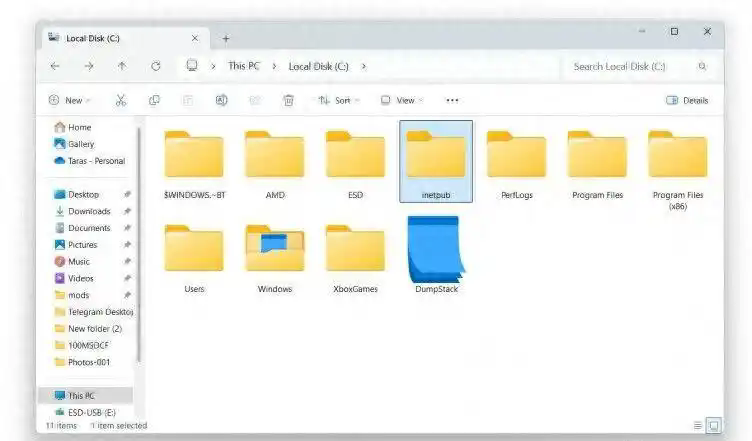Open the Sort dropdown menu

click(335, 100)
